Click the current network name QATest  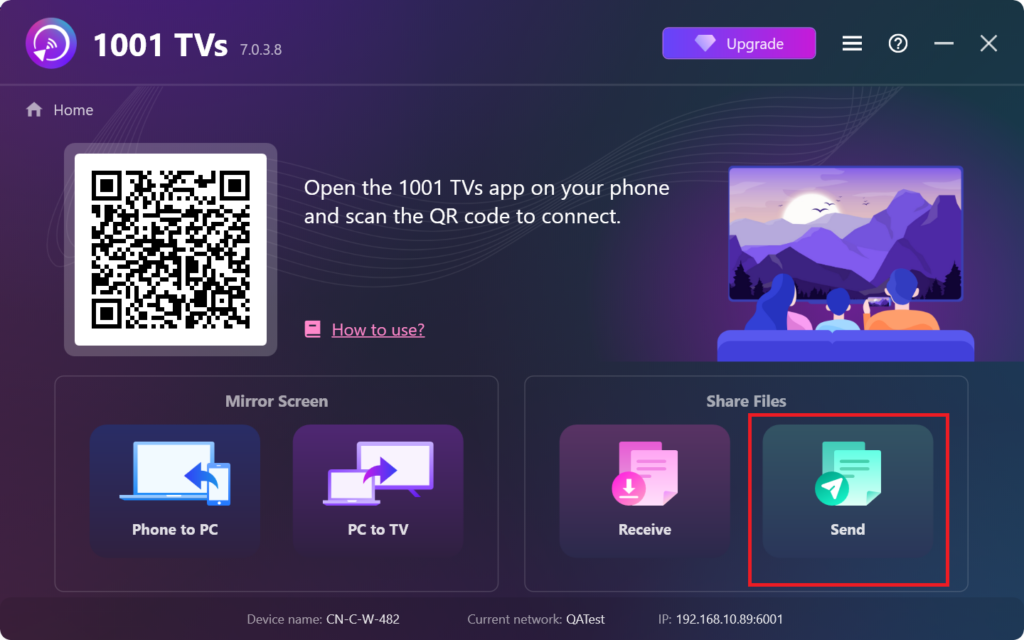[x=585, y=619]
